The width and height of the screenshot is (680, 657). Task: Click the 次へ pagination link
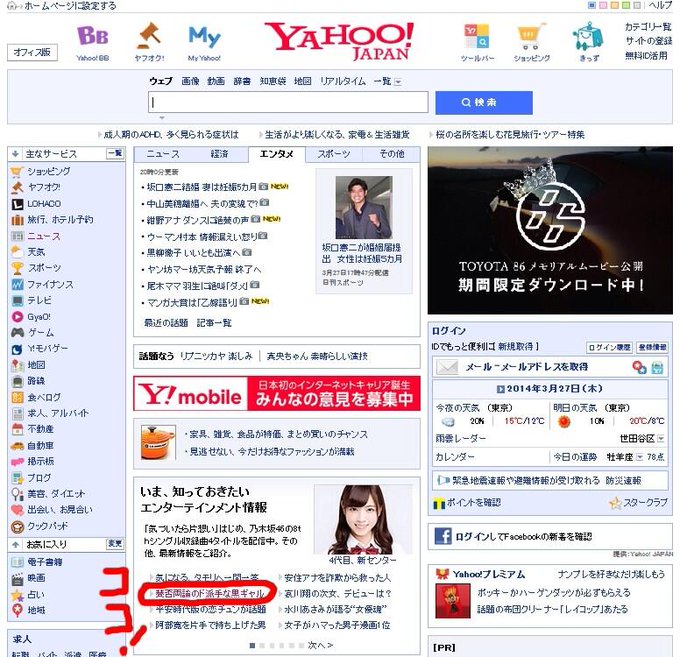(320, 645)
